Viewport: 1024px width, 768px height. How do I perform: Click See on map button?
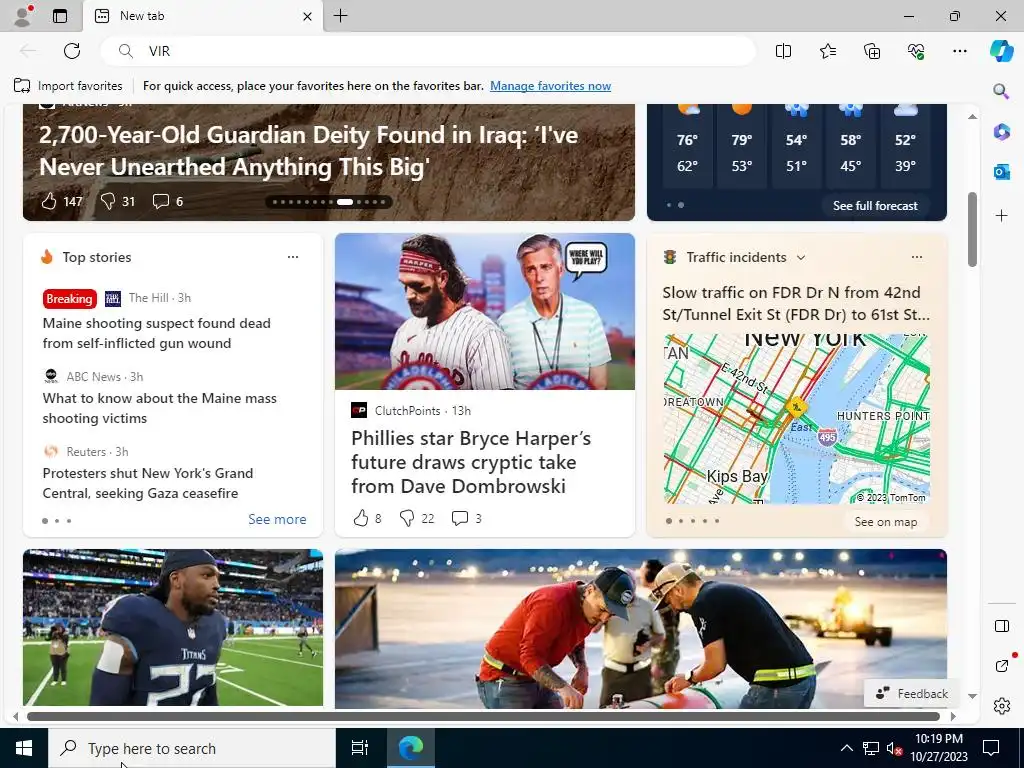[886, 522]
